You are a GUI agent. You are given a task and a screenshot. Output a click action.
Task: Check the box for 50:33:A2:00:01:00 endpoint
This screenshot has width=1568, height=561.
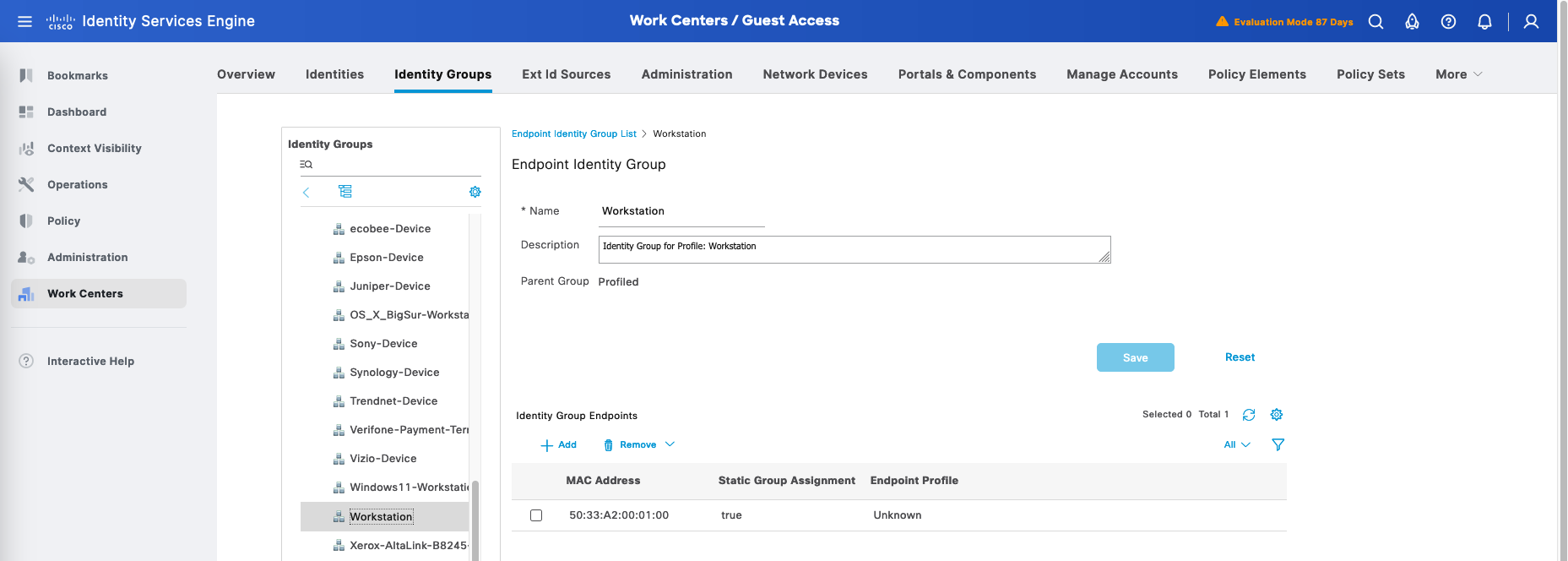pyautogui.click(x=536, y=515)
